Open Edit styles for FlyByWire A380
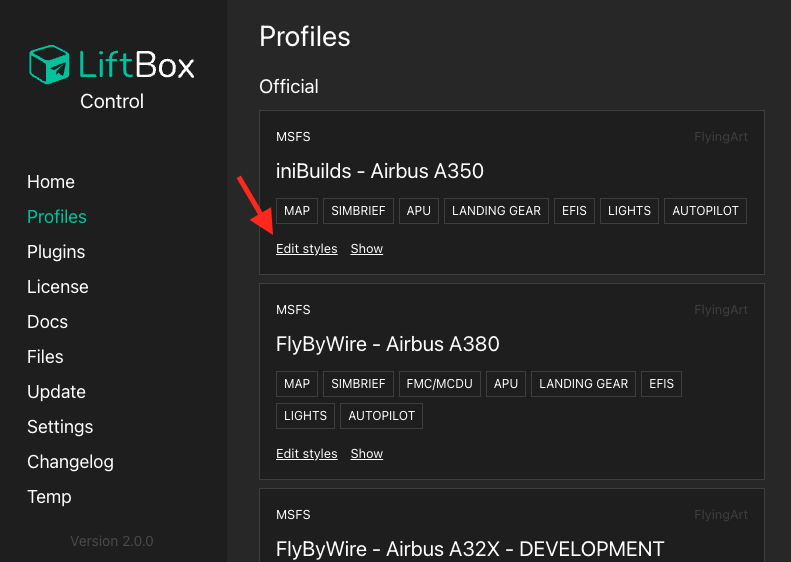Image resolution: width=791 pixels, height=562 pixels. point(307,454)
